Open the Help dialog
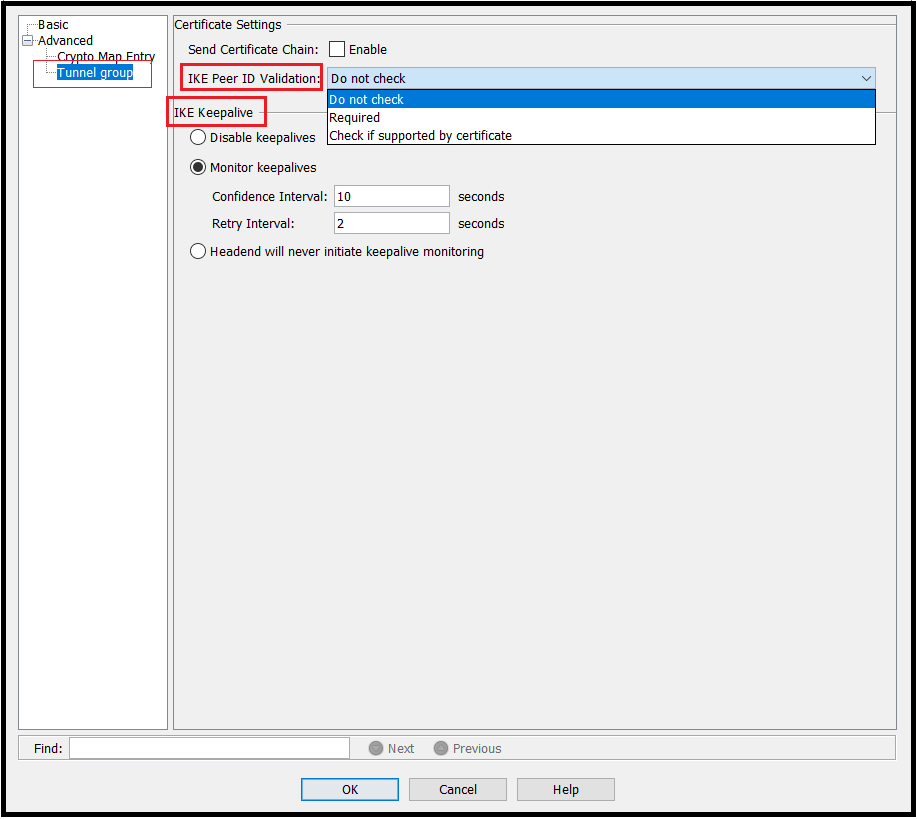The height and width of the screenshot is (819, 917). (565, 789)
